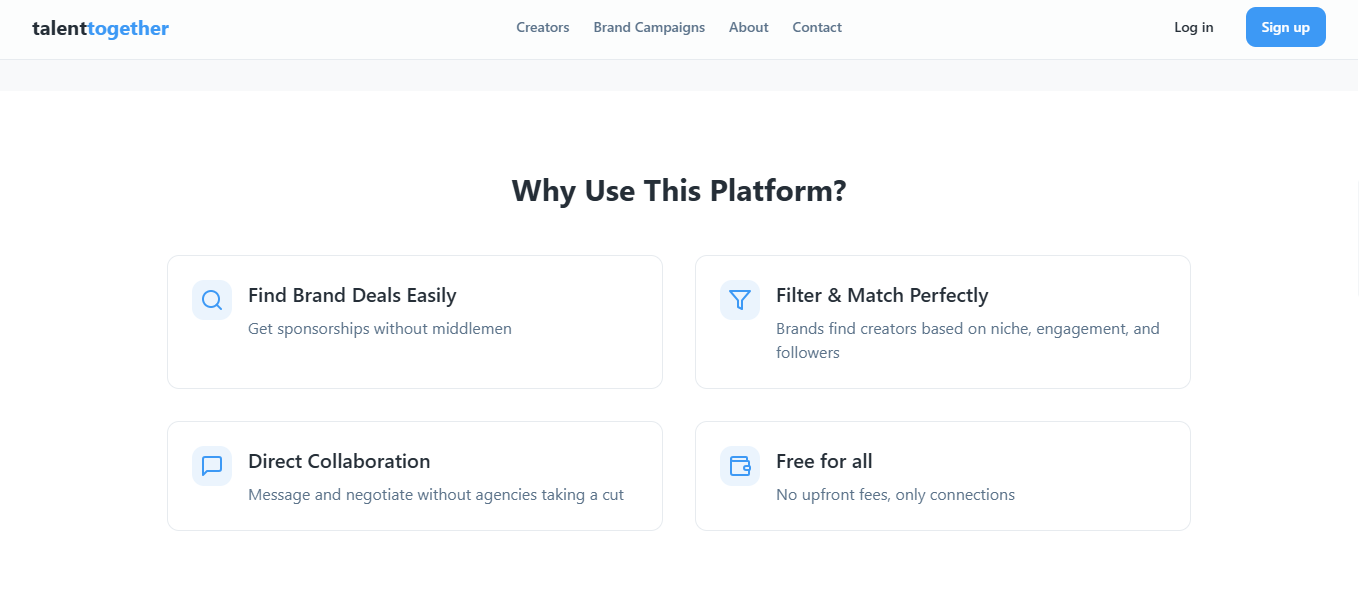Click the magnifier icon beside Find Brand Deals
Viewport: 1359px width, 611px height.
pyautogui.click(x=212, y=300)
